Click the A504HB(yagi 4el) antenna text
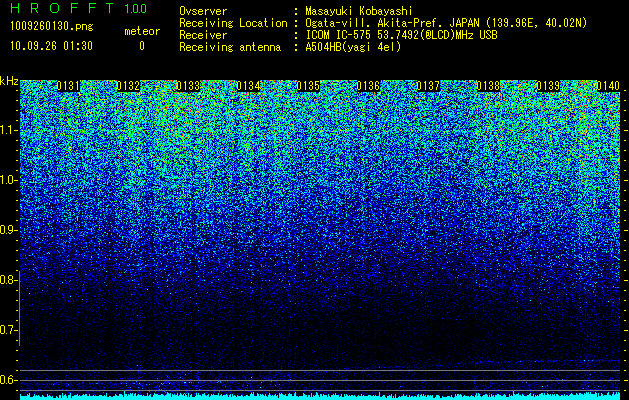Screen dimensions: 629x400 pyautogui.click(x=353, y=47)
